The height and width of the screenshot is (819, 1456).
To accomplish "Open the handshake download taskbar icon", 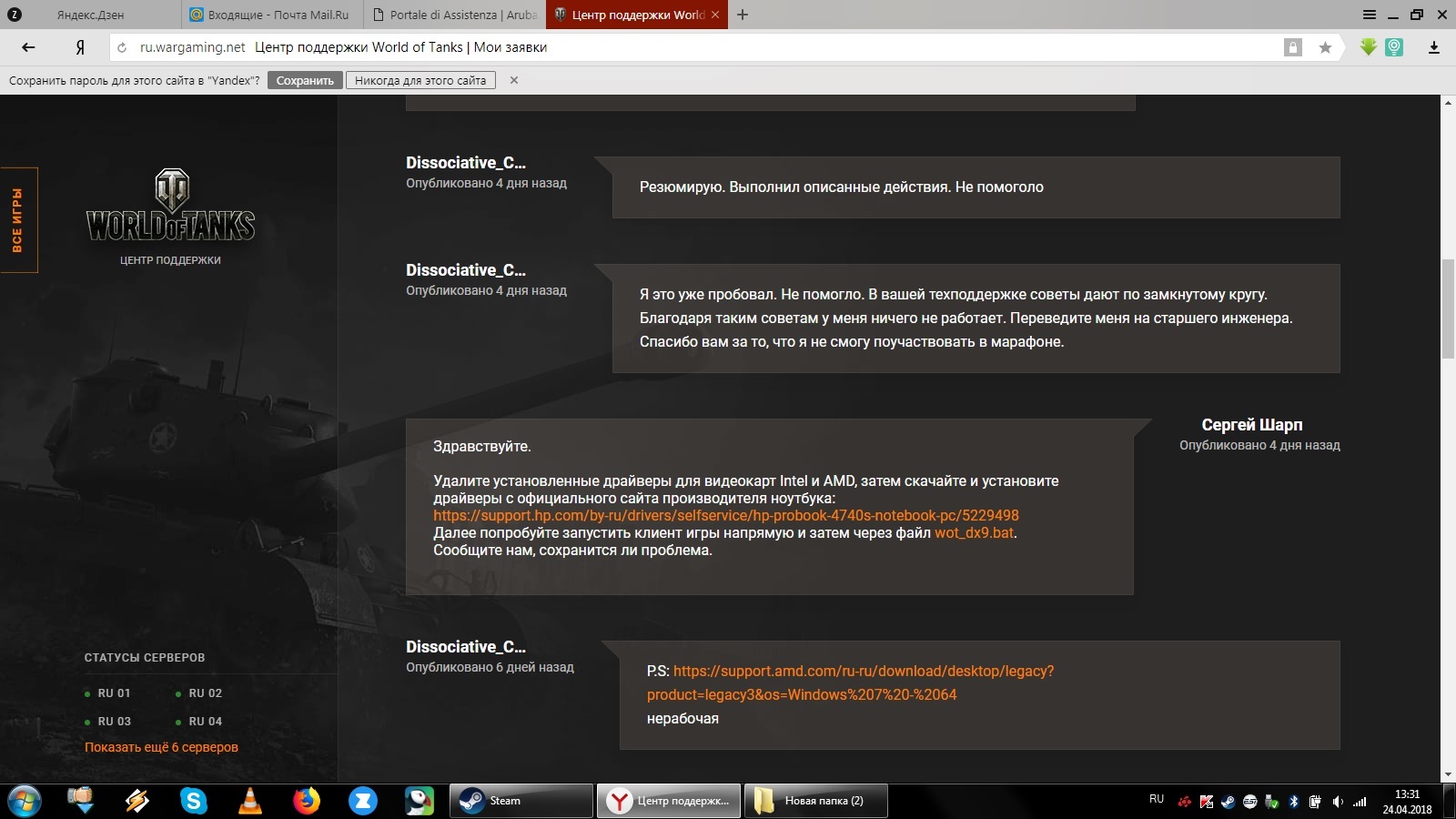I will click(x=81, y=801).
